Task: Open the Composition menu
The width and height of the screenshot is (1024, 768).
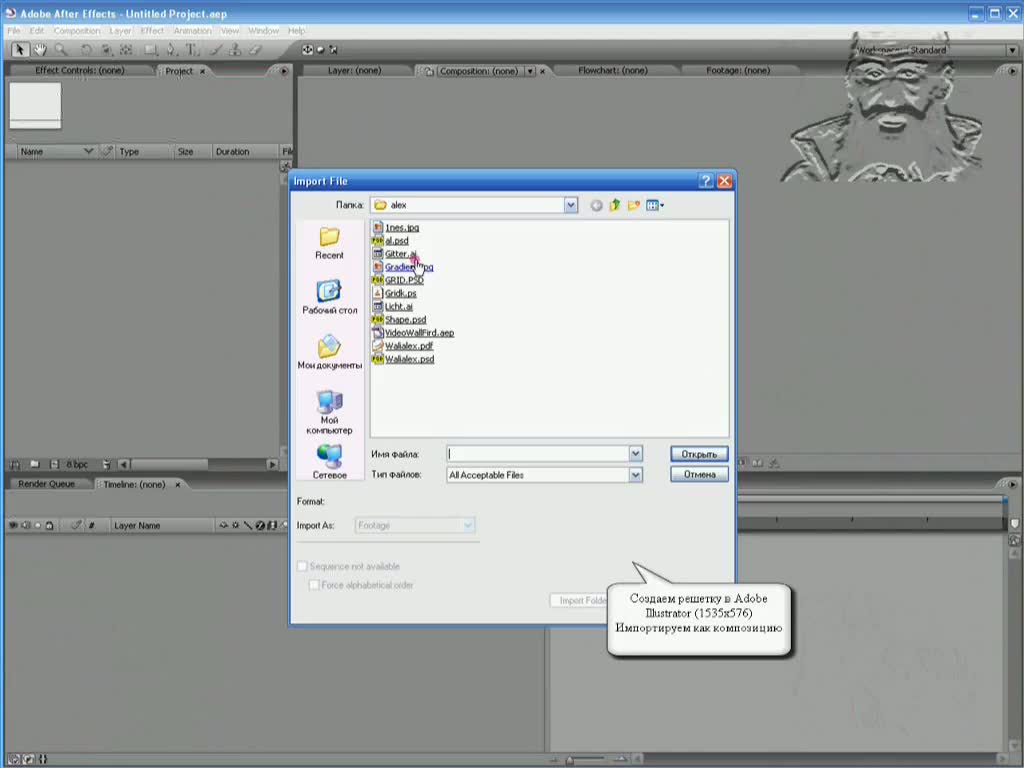Action: pyautogui.click(x=77, y=31)
